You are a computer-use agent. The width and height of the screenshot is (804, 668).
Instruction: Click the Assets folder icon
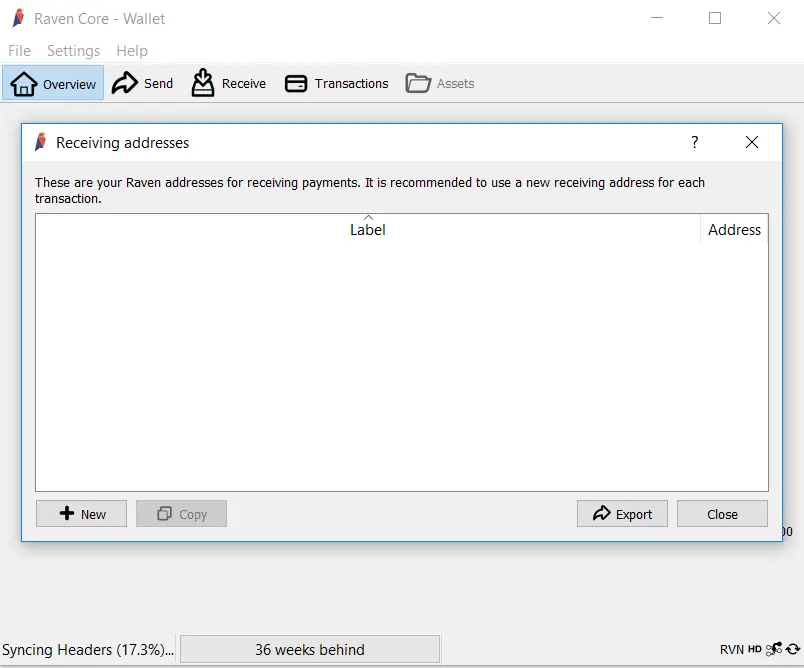(x=418, y=83)
